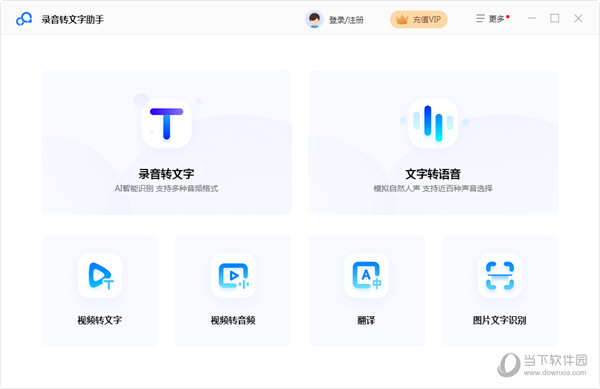This screenshot has height=389, width=600.
Task: Open the 文字转语音 waveform icon
Action: pos(433,123)
